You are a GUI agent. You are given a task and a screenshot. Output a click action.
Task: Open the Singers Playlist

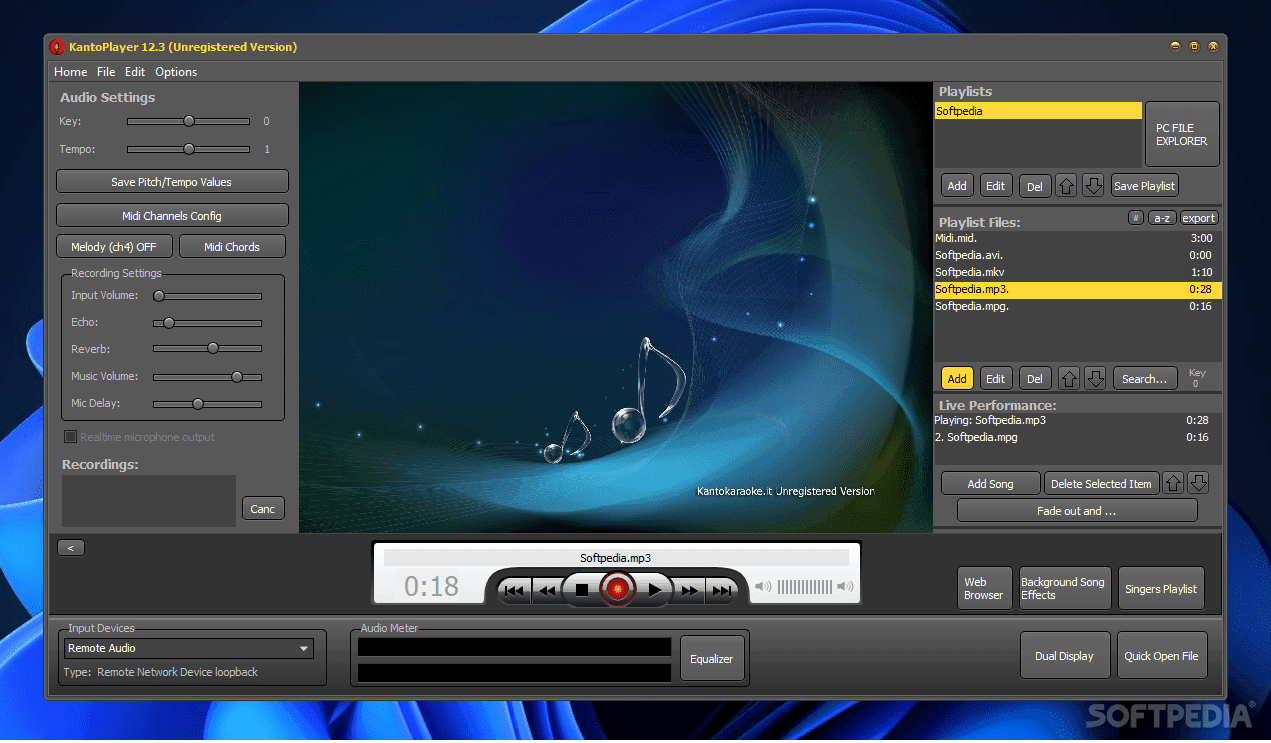tap(1161, 588)
